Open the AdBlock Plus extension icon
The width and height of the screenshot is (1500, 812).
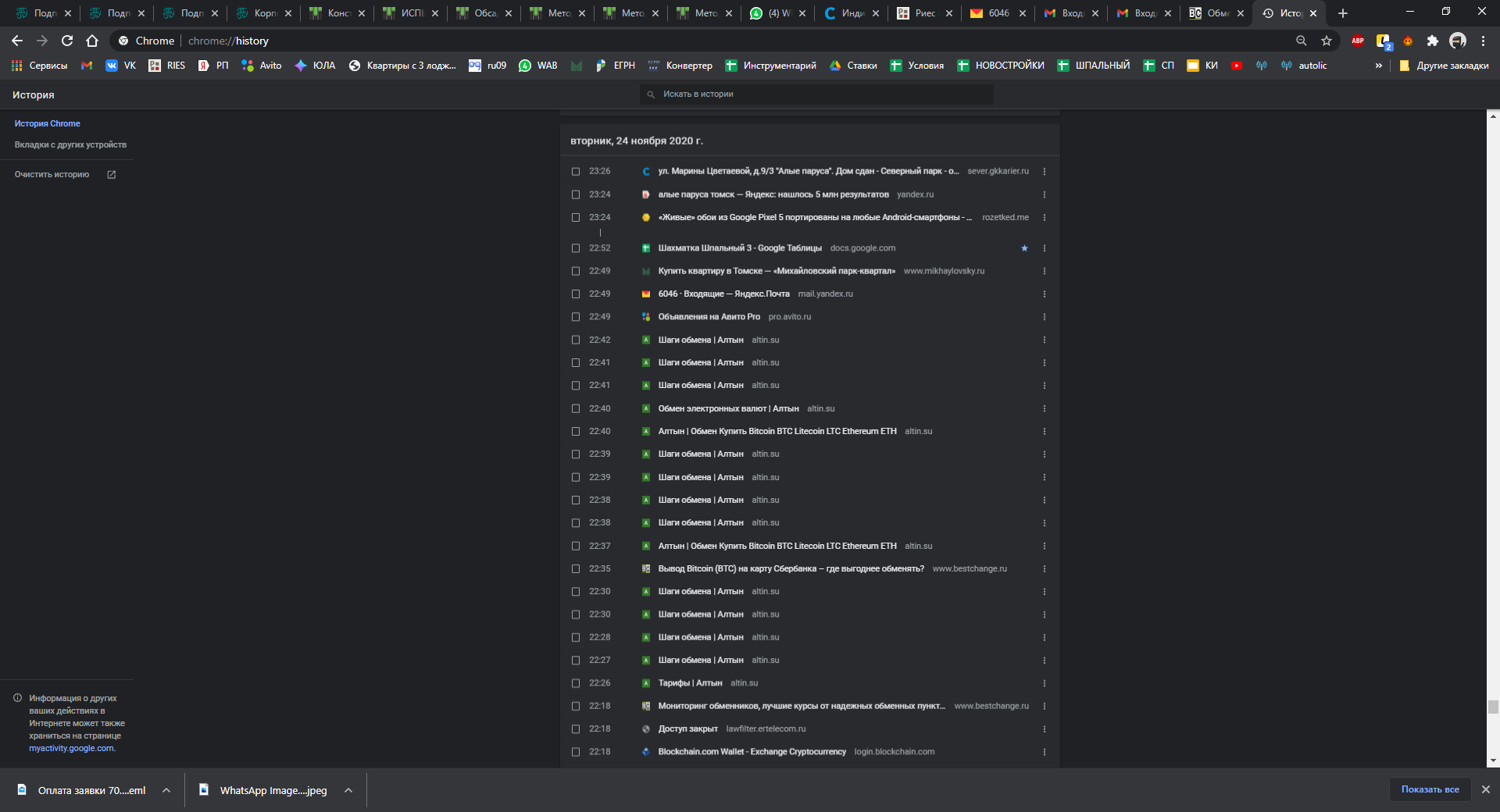[1358, 41]
